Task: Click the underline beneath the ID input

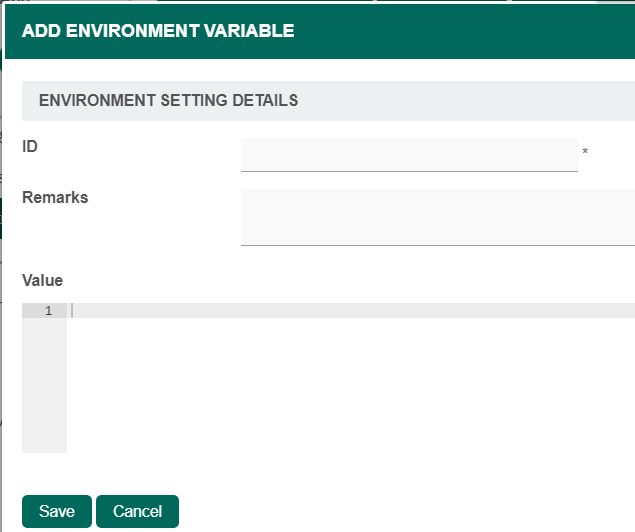Action: pos(409,171)
